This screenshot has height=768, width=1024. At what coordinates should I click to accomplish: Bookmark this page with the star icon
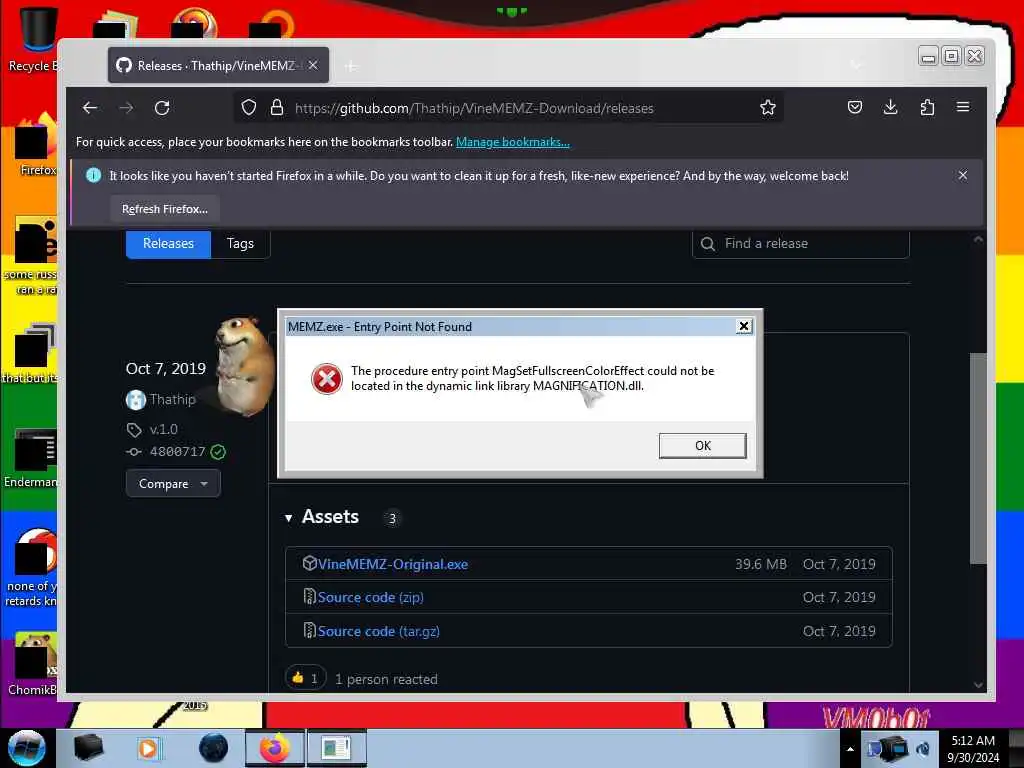[768, 108]
